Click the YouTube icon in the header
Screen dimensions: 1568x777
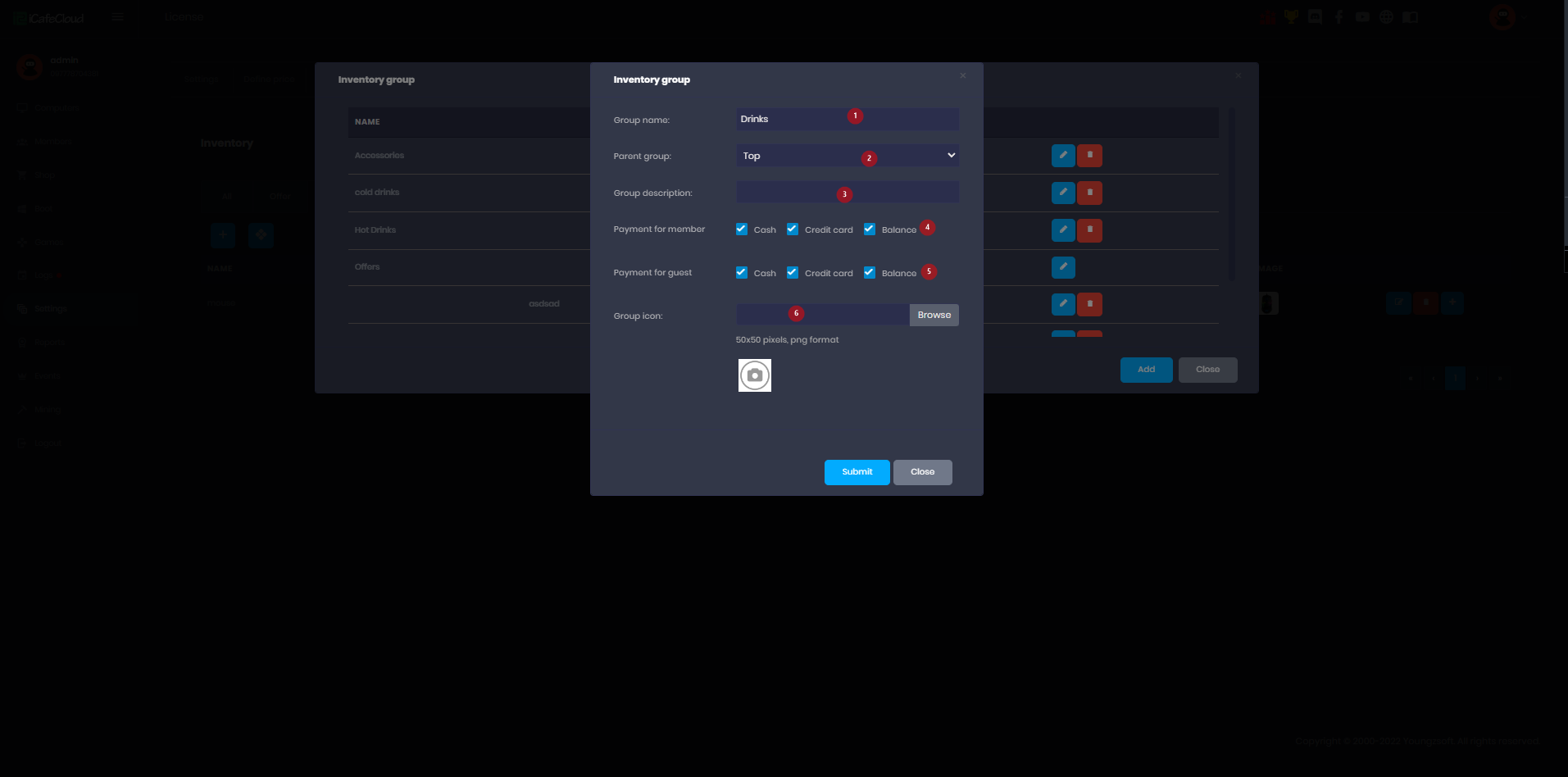click(x=1362, y=16)
